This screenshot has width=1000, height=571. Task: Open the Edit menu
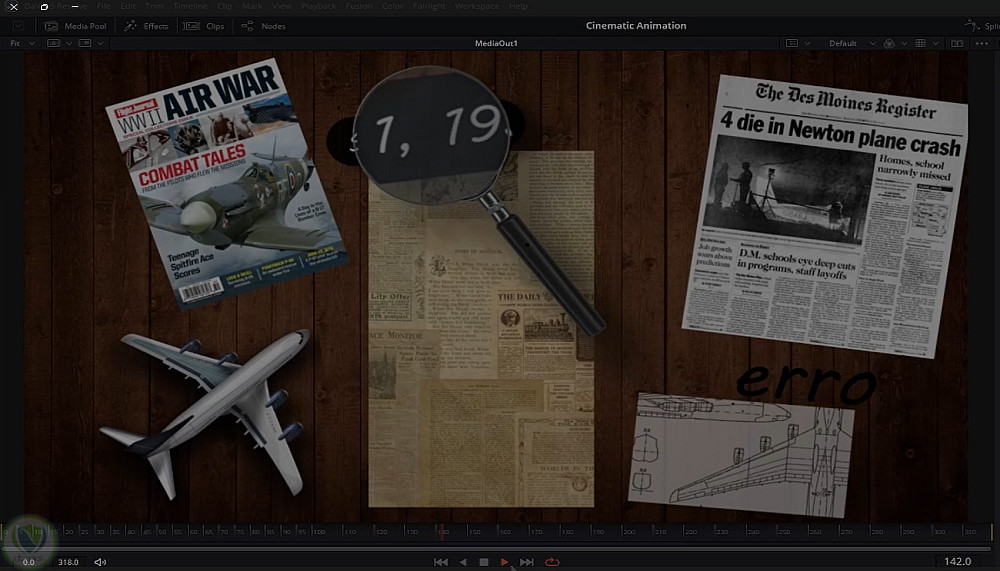[128, 6]
